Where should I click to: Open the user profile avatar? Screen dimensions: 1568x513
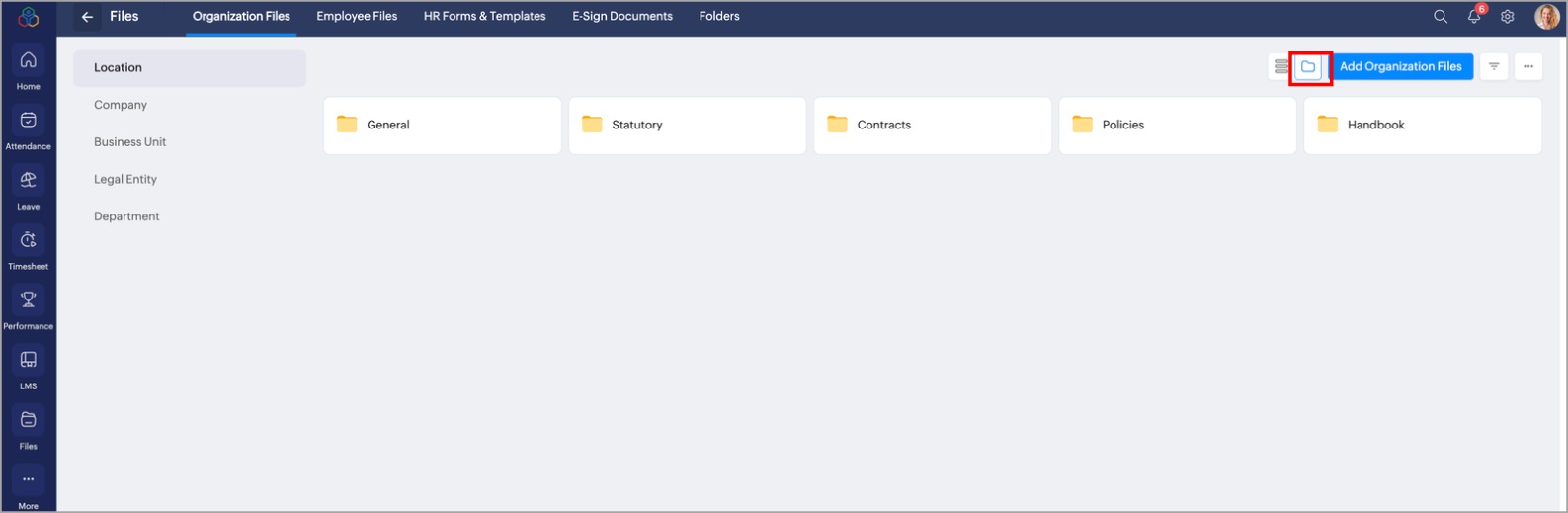[1546, 17]
